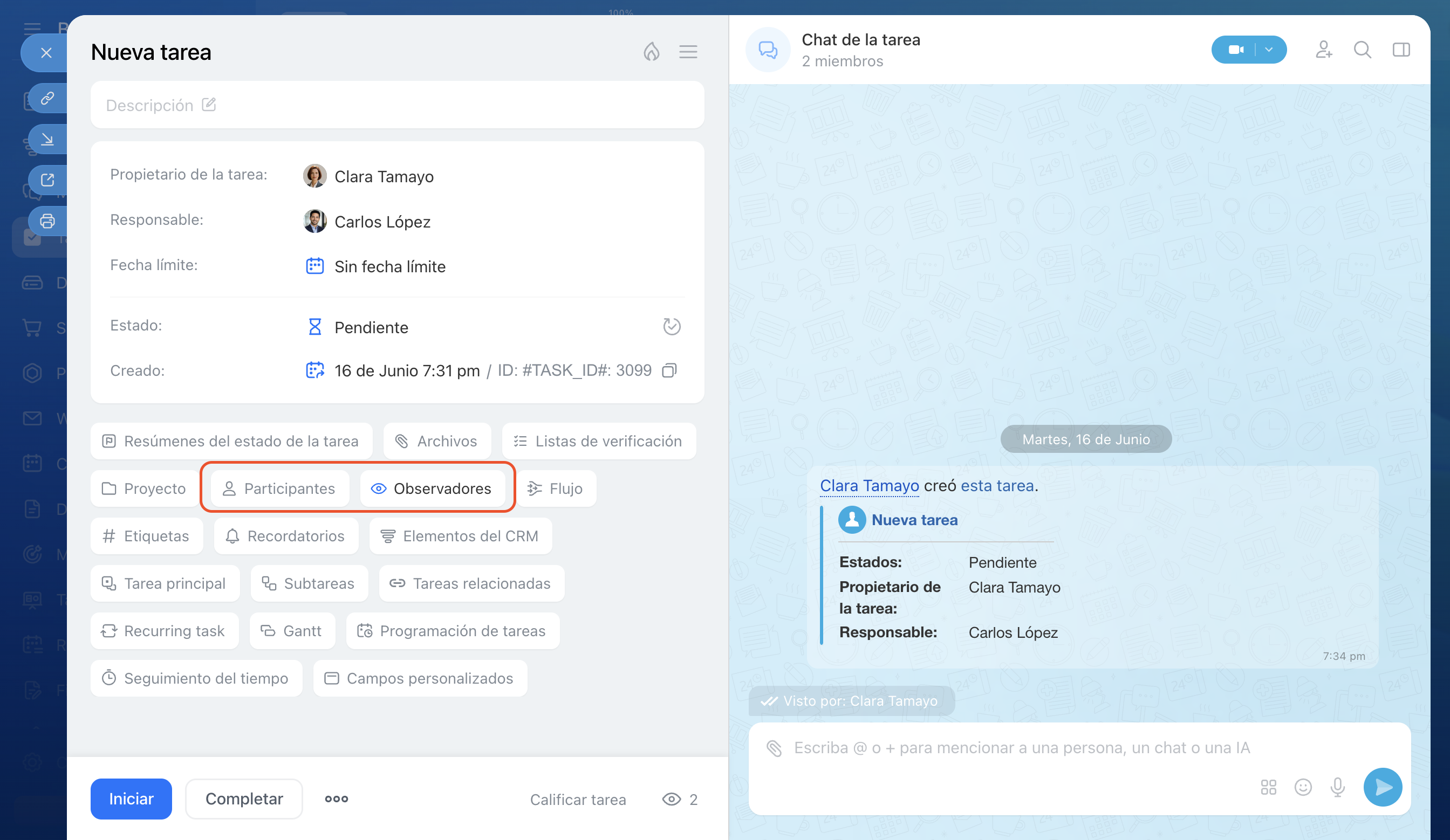
Task: Open the three-dots more actions menu
Action: pyautogui.click(x=336, y=799)
